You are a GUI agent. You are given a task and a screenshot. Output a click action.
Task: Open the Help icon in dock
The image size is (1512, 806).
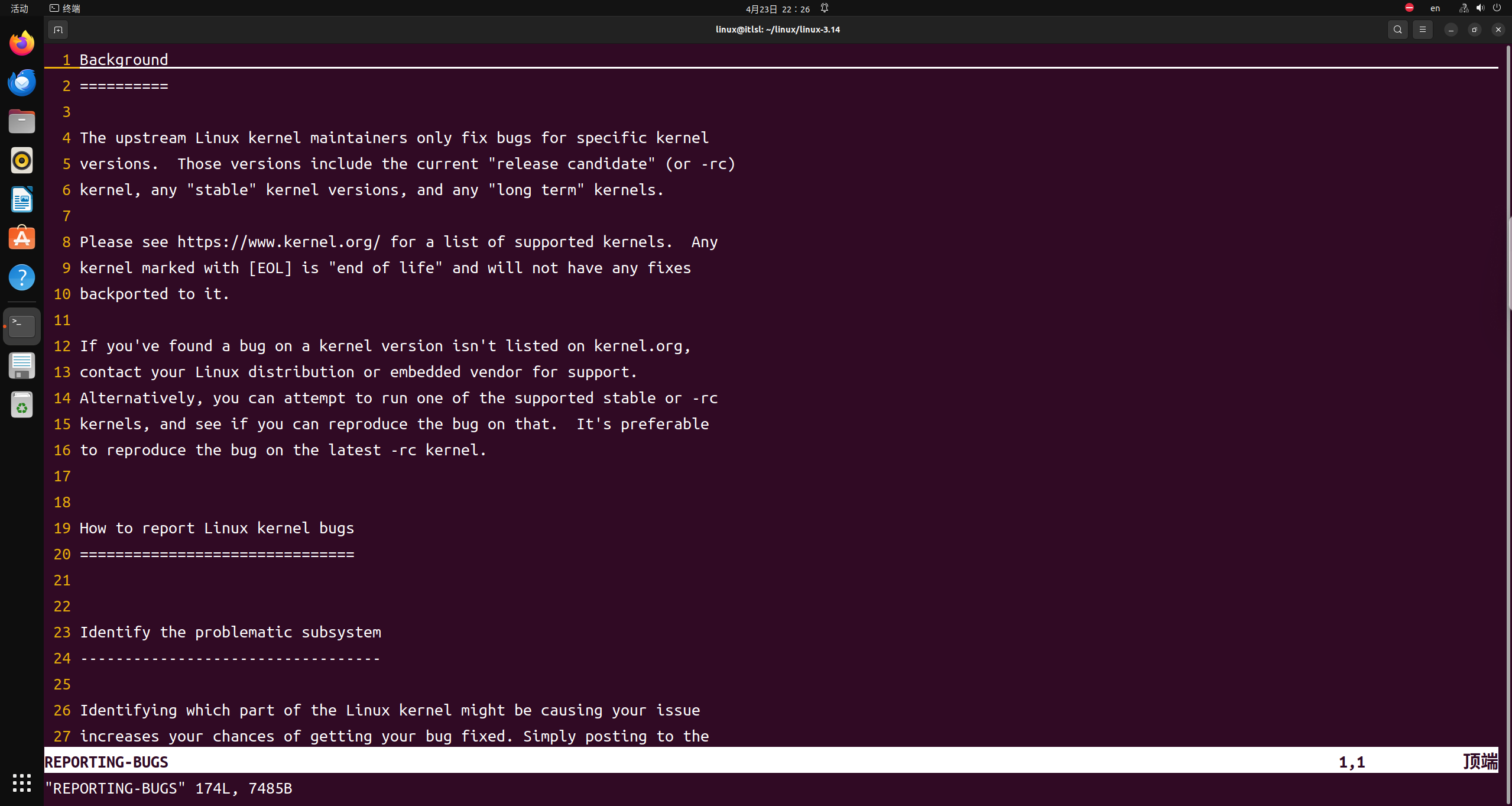tap(22, 277)
